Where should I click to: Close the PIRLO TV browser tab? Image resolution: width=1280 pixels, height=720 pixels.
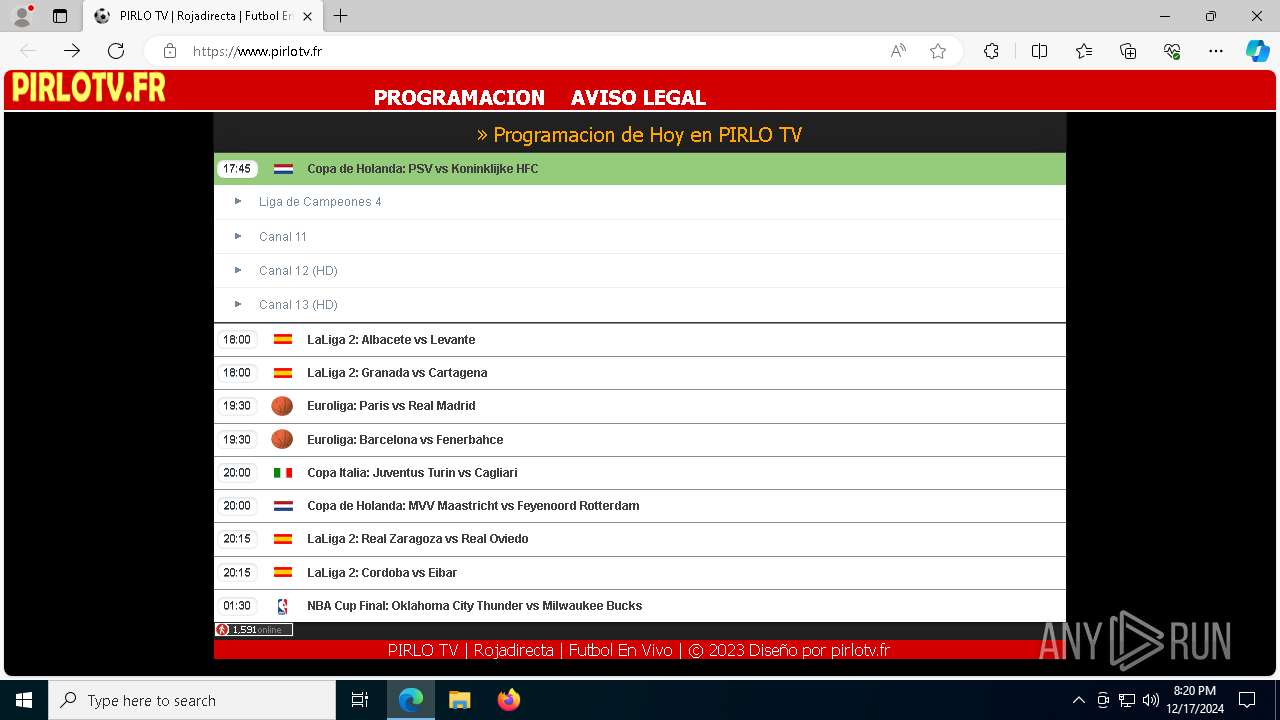pyautogui.click(x=308, y=16)
